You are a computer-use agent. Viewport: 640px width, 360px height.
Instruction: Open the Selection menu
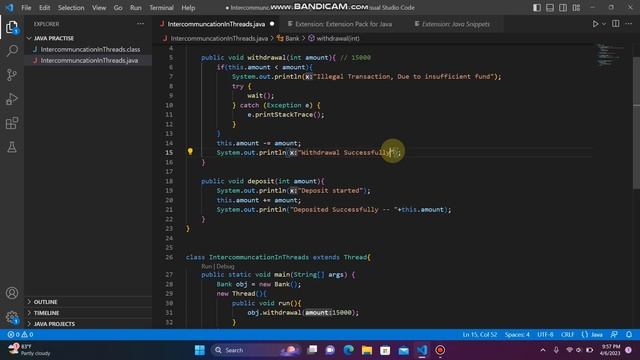(71, 8)
